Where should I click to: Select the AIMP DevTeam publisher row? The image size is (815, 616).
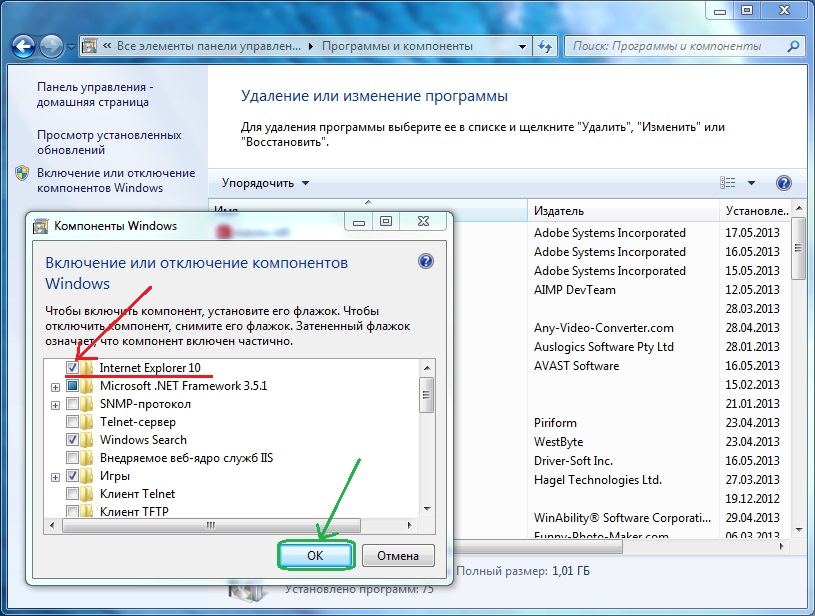click(x=575, y=290)
